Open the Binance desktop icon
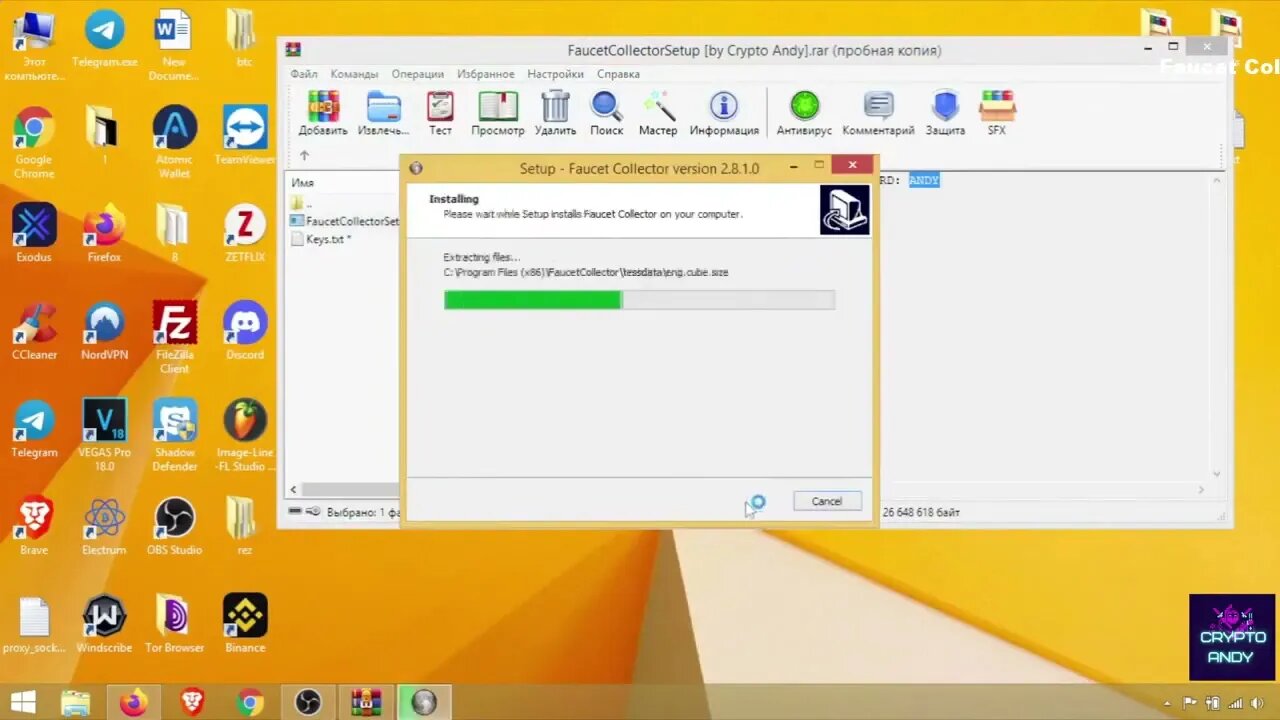Screen dimensions: 1280x720 pyautogui.click(x=244, y=624)
